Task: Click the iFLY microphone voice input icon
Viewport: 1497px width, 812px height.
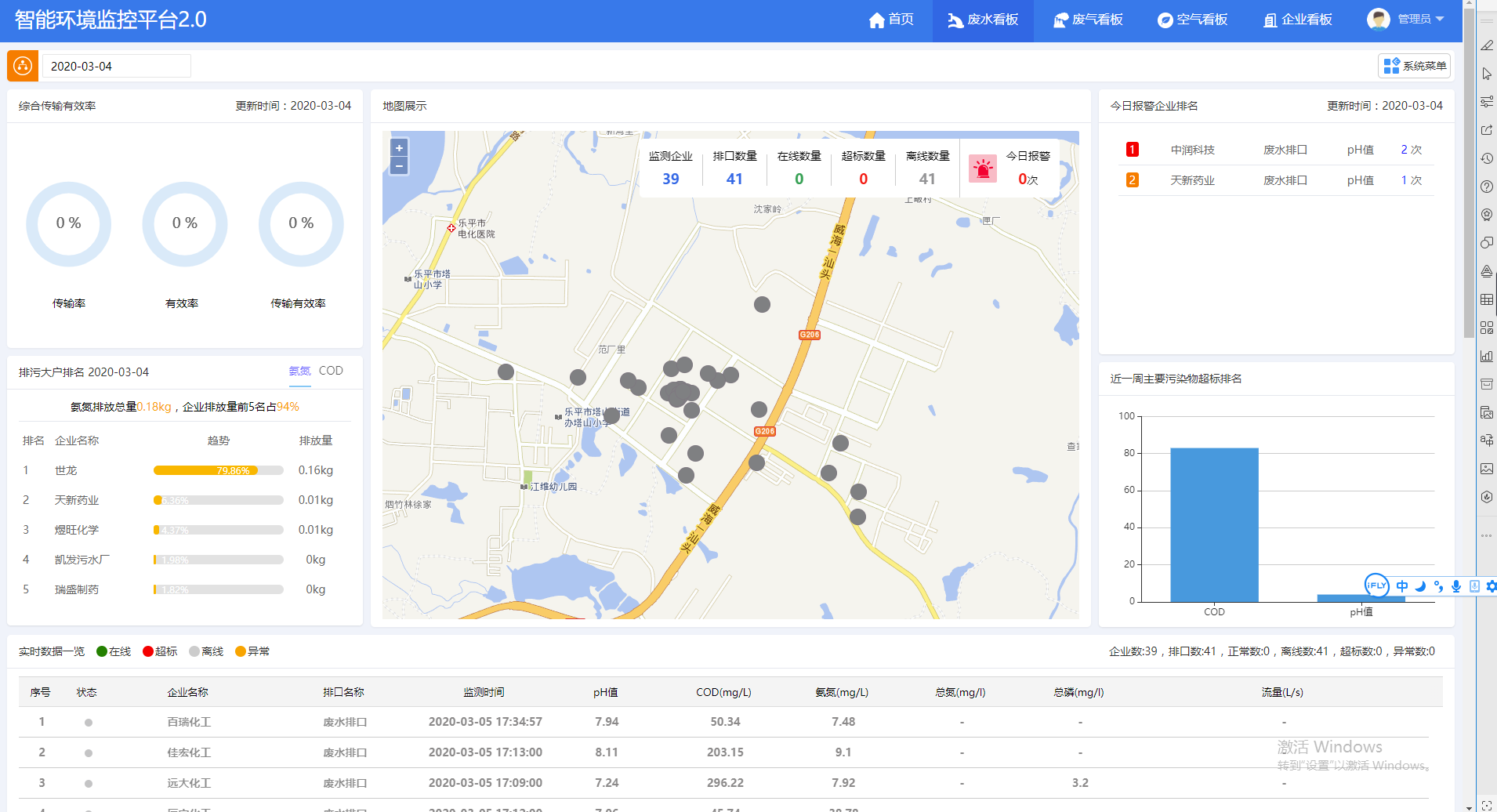Action: [1455, 586]
